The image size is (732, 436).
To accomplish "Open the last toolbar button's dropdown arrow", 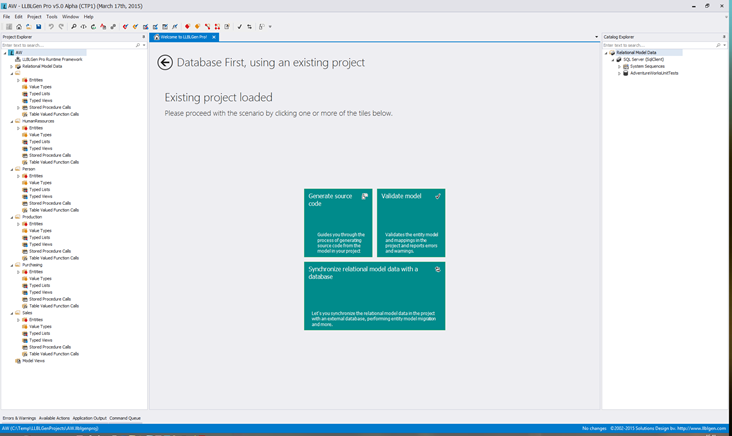I will [270, 27].
